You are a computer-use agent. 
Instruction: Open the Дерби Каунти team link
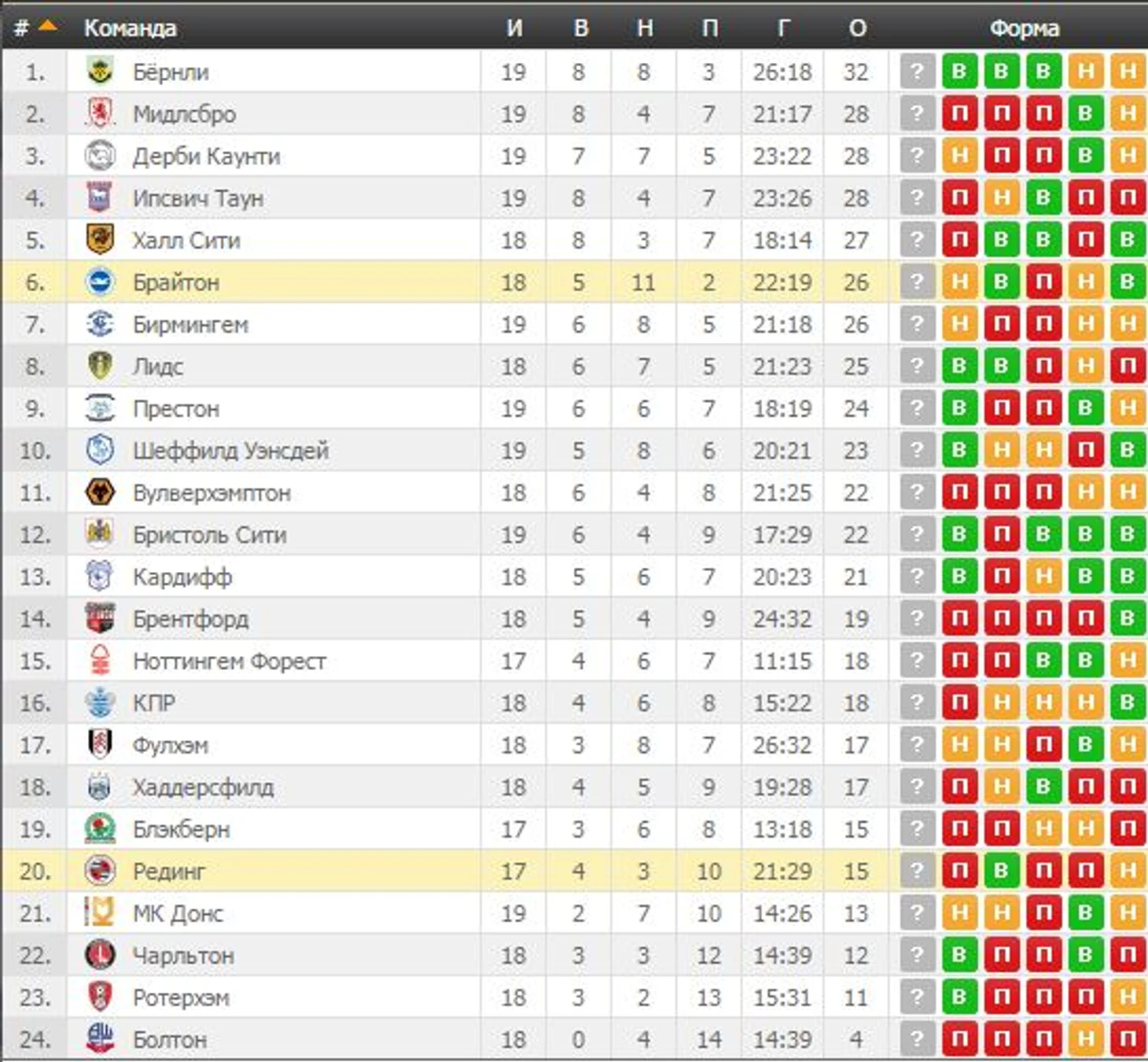[206, 157]
